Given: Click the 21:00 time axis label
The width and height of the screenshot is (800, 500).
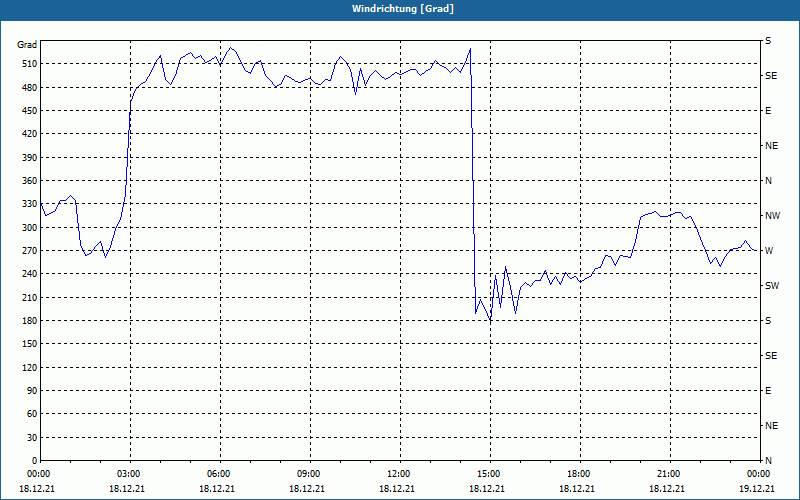Looking at the screenshot, I should pyautogui.click(x=667, y=474).
